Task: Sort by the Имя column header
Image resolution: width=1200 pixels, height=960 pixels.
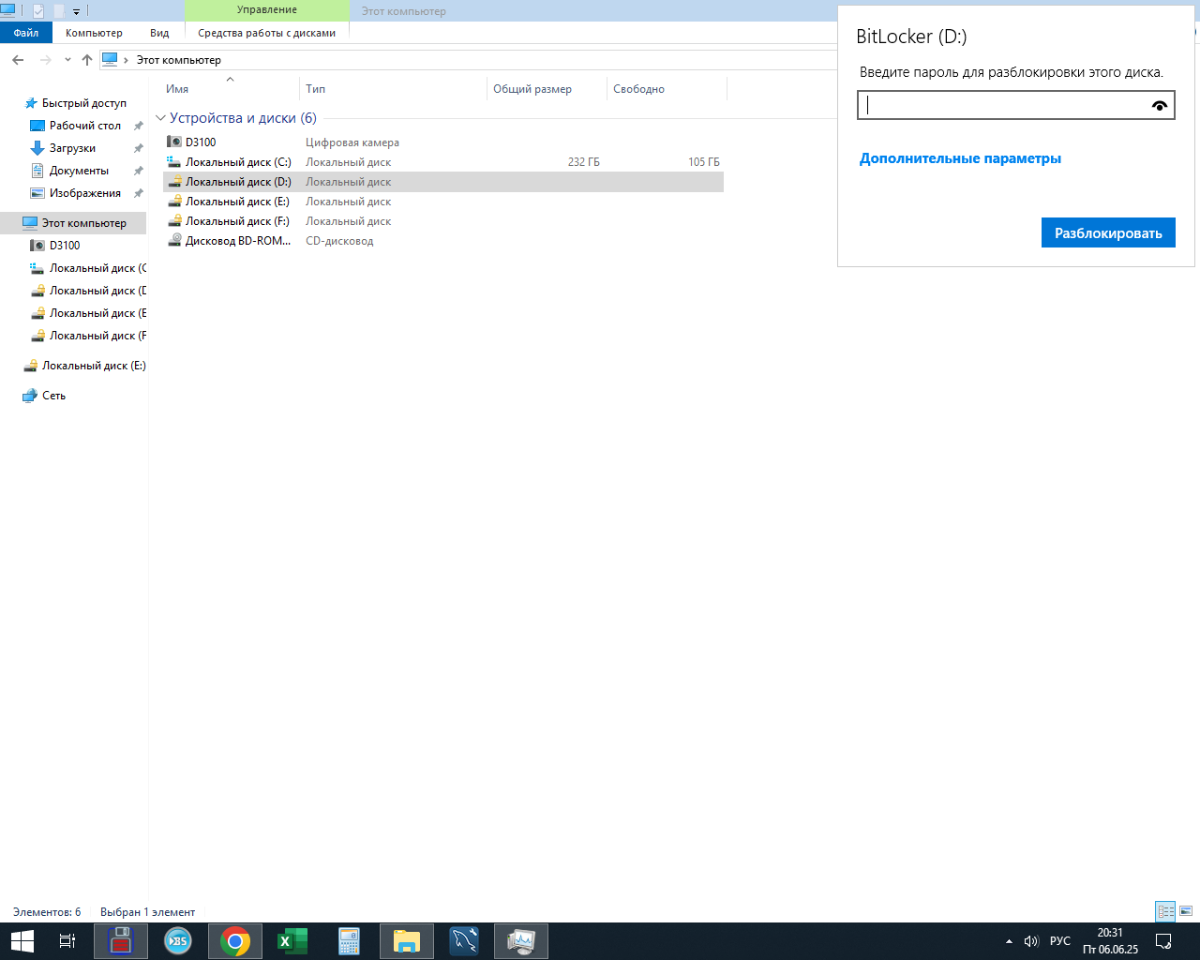Action: [230, 89]
